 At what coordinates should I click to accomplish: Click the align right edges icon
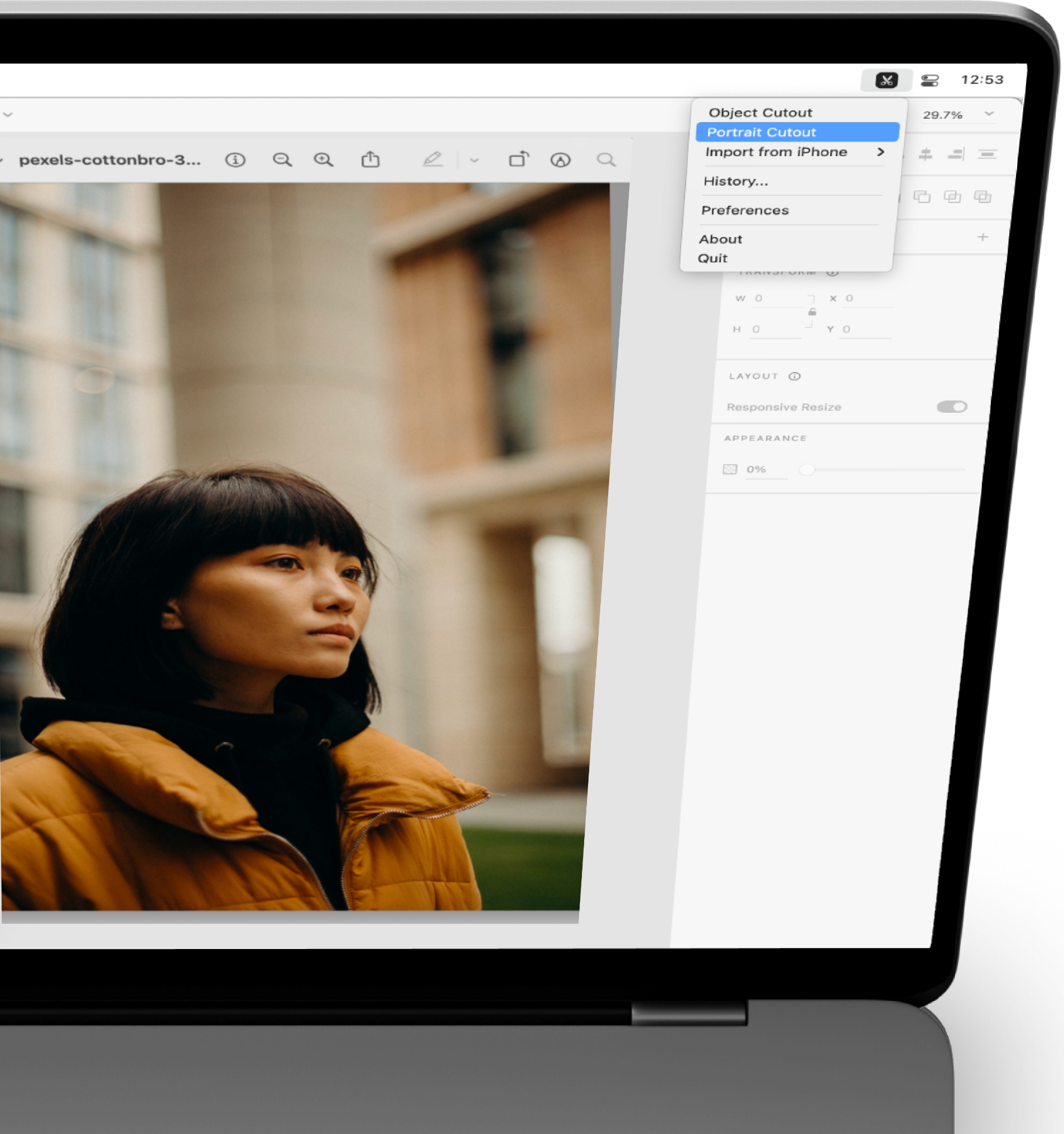(x=956, y=154)
